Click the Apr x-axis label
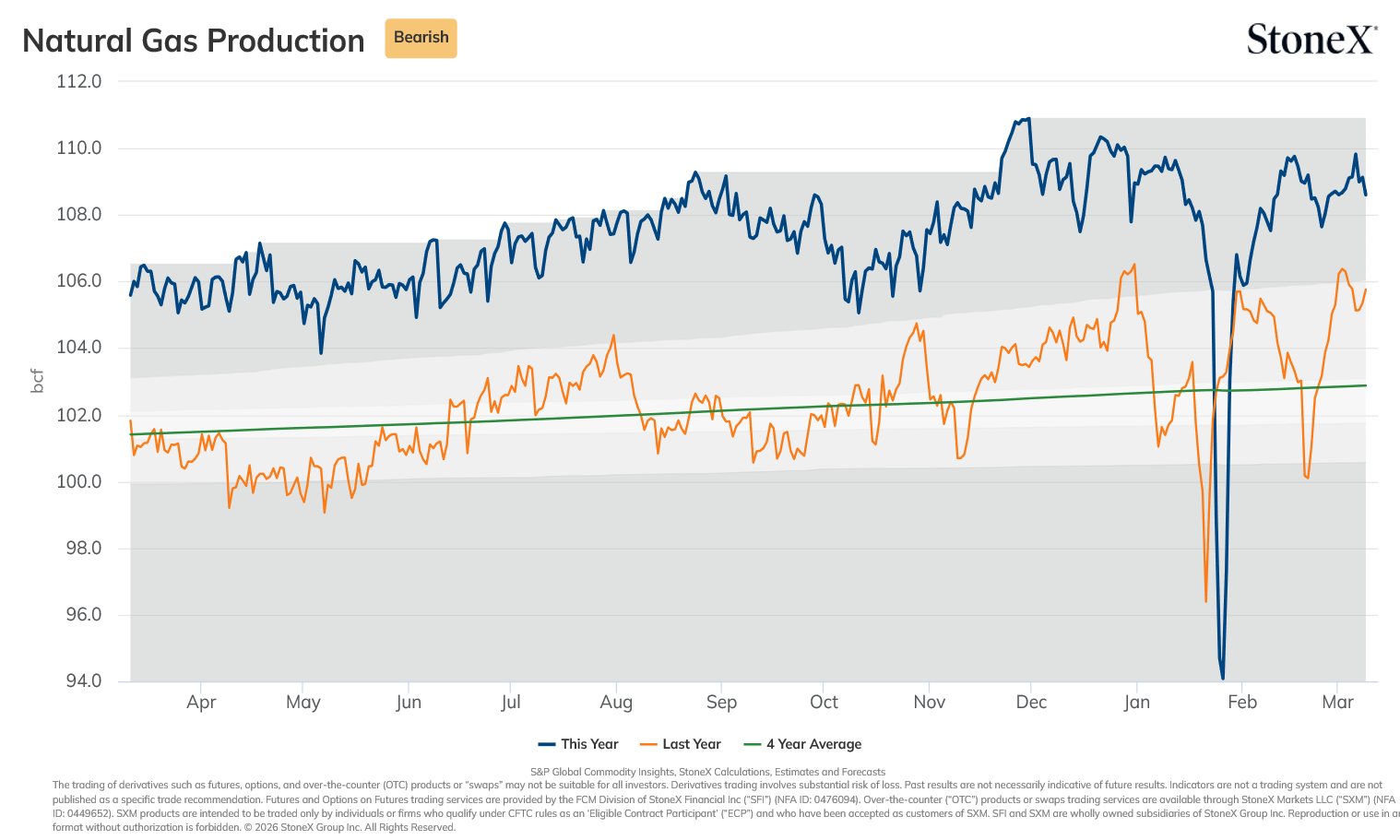Viewport: 1400px width, 840px height. tap(201, 703)
